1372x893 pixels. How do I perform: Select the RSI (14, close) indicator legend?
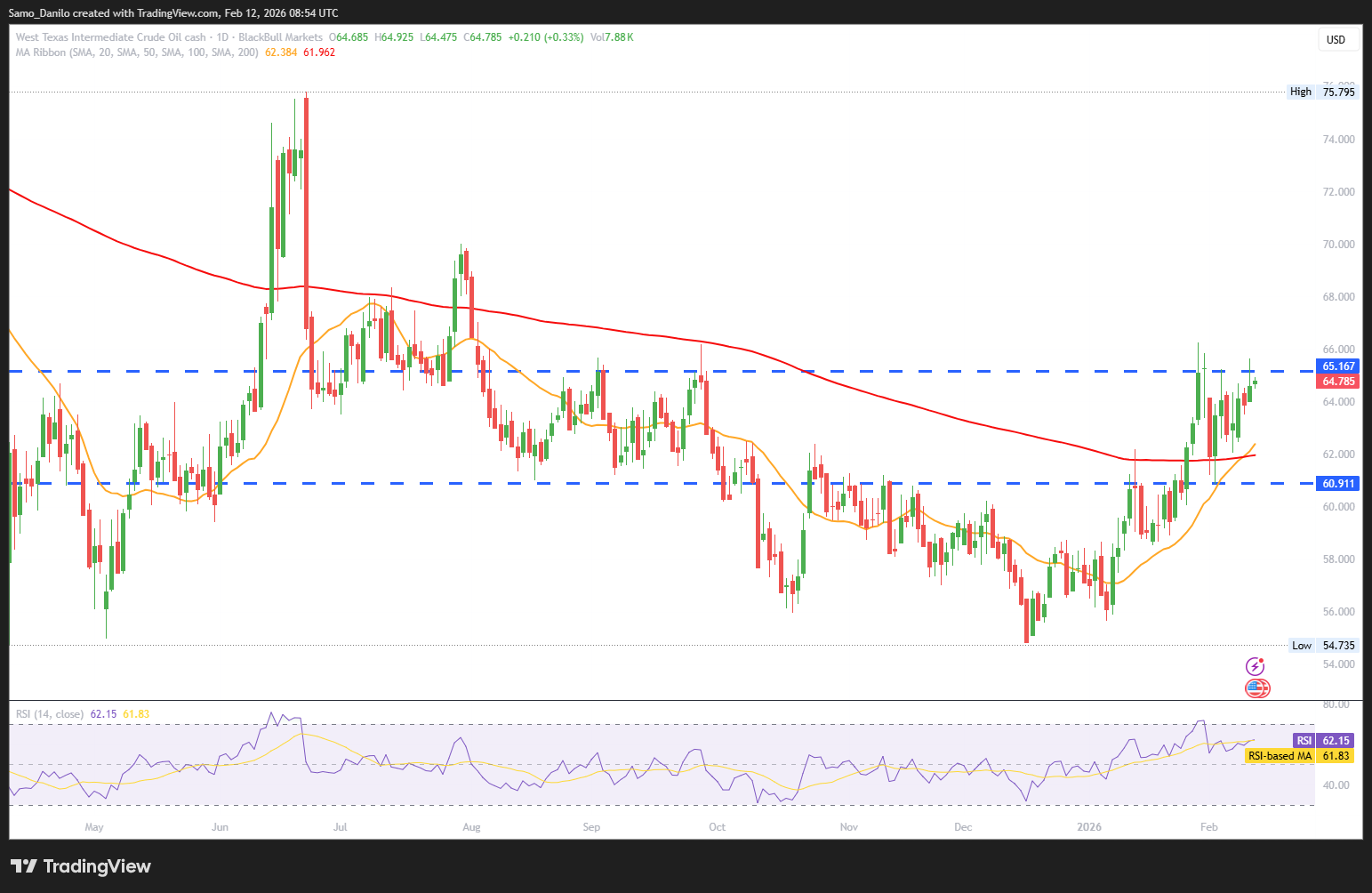pos(50,714)
